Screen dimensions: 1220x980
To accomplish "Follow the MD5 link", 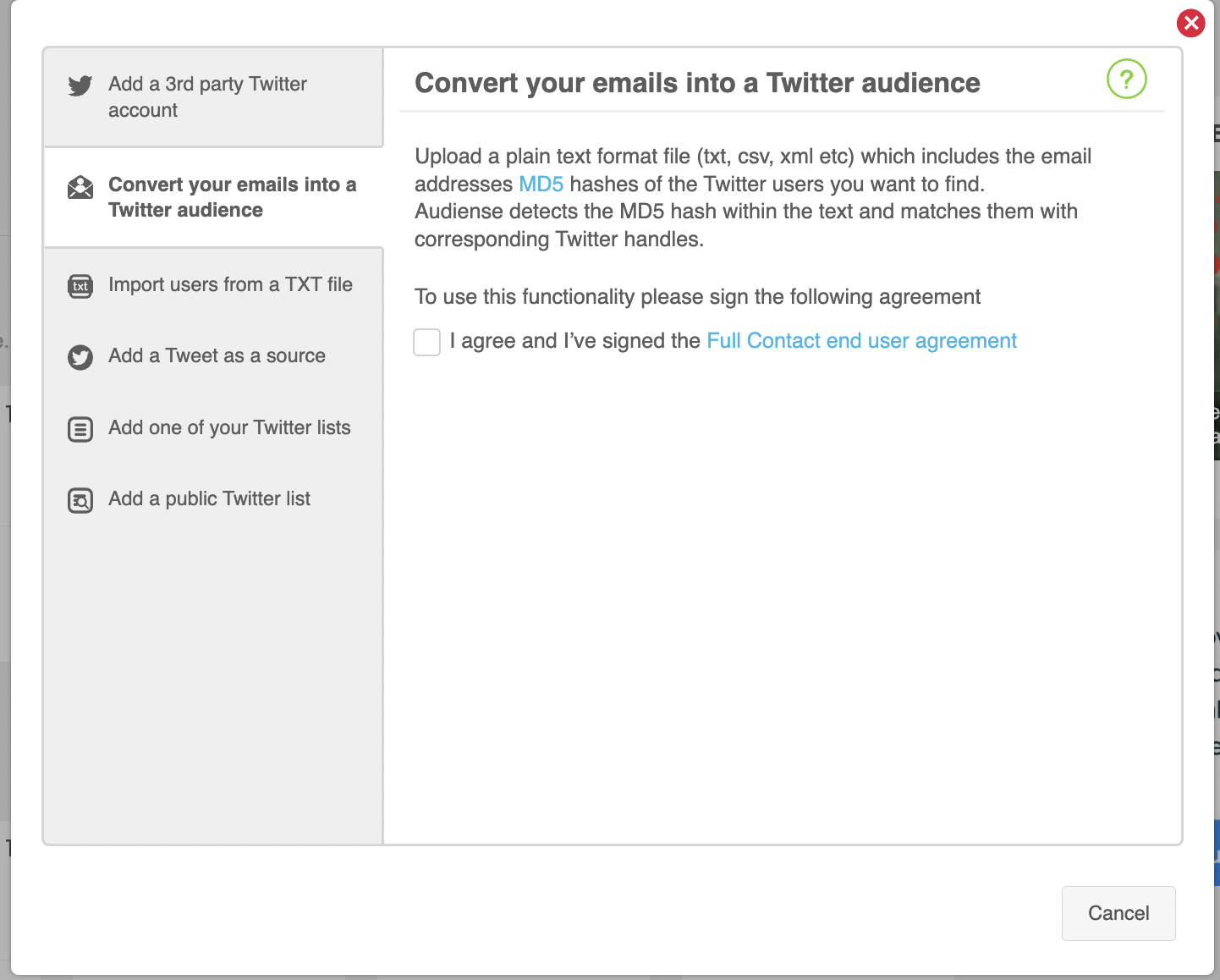I will tap(541, 184).
